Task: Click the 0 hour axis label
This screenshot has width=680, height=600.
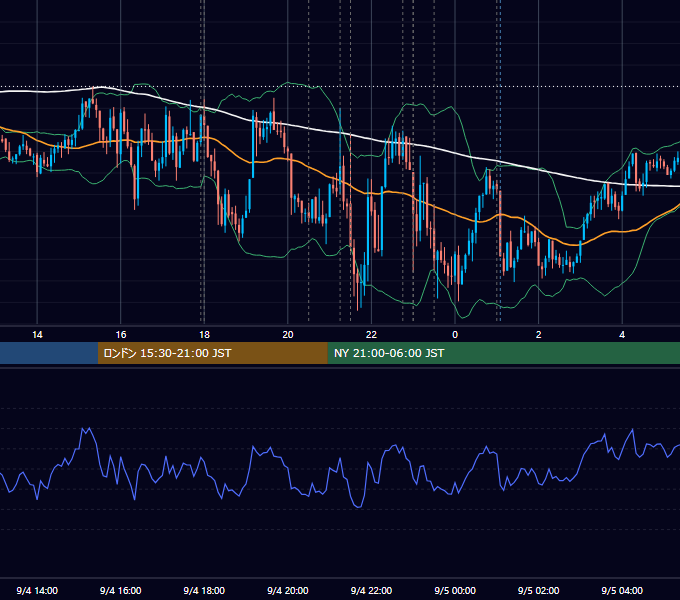Action: [x=455, y=335]
